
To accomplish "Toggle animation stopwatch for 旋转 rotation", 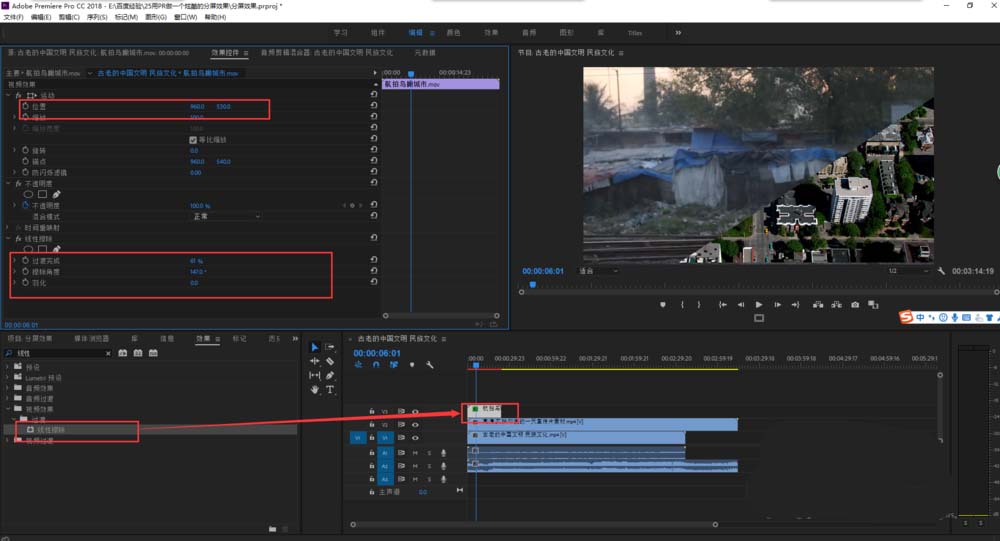I will (26, 151).
